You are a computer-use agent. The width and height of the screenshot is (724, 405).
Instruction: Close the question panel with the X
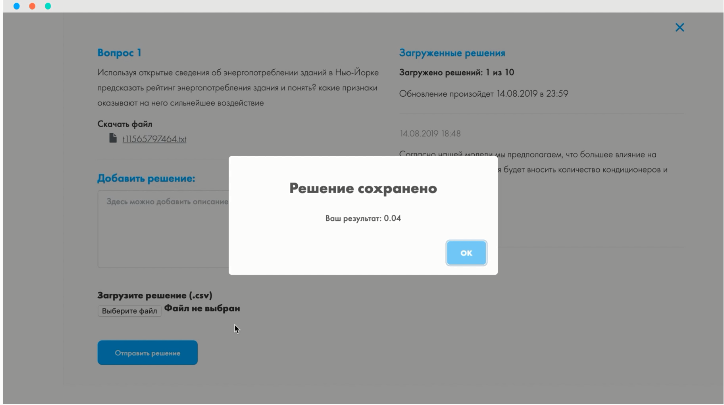[x=680, y=27]
